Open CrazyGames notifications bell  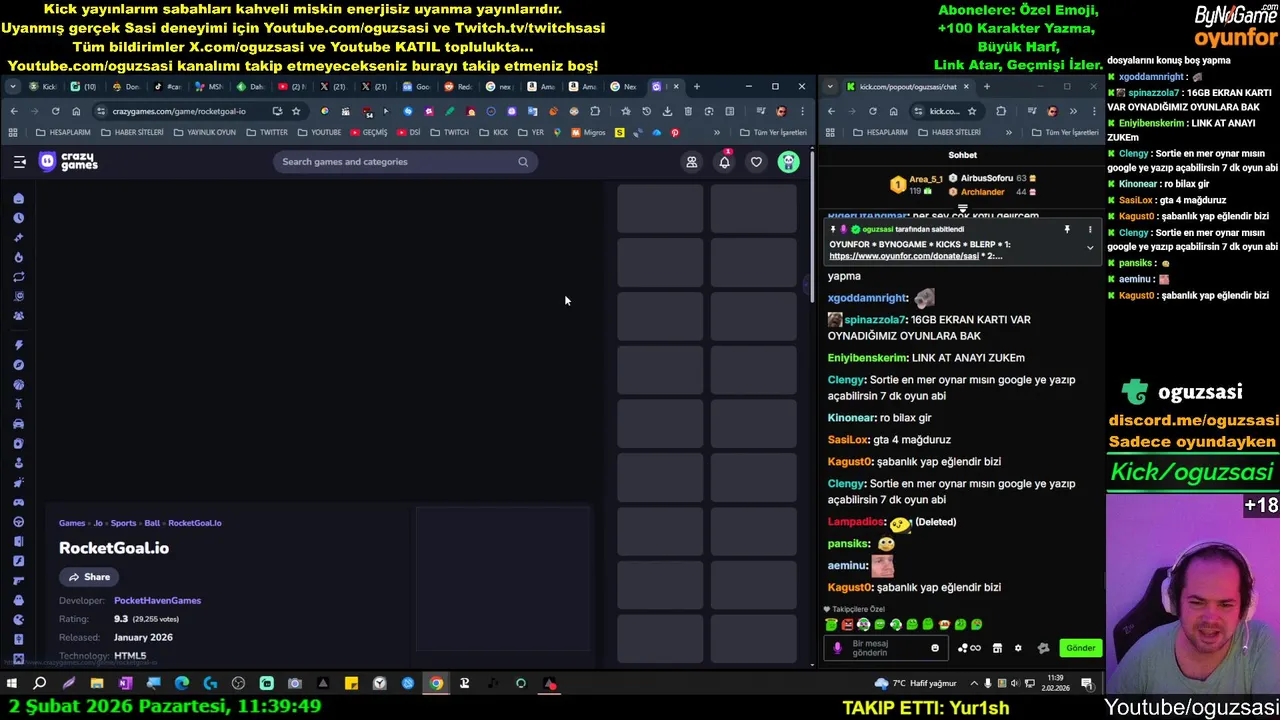click(x=724, y=162)
